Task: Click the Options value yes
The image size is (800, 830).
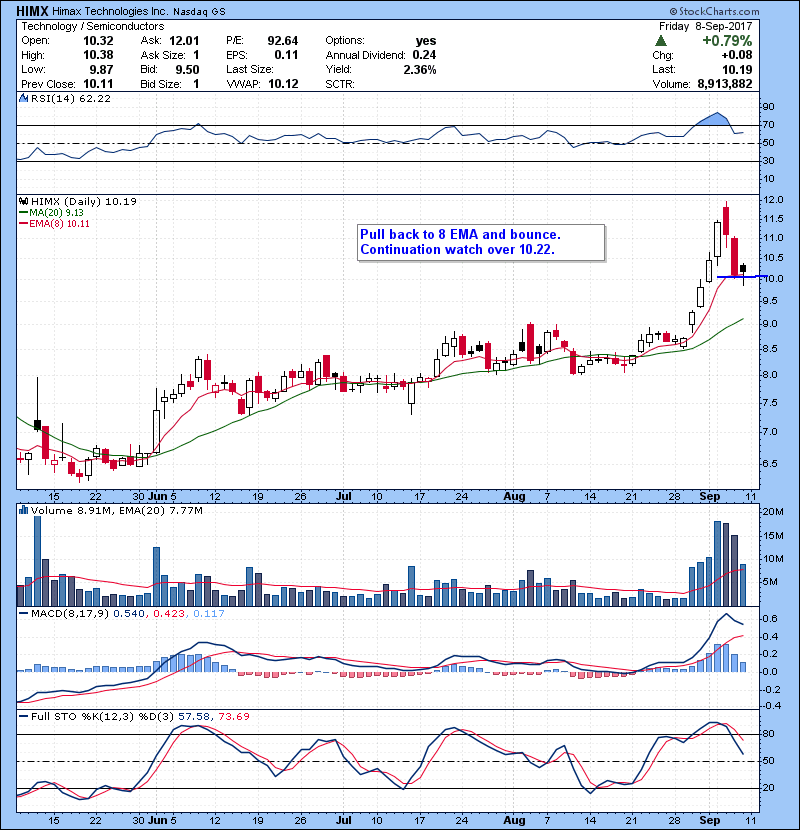Action: click(x=426, y=41)
